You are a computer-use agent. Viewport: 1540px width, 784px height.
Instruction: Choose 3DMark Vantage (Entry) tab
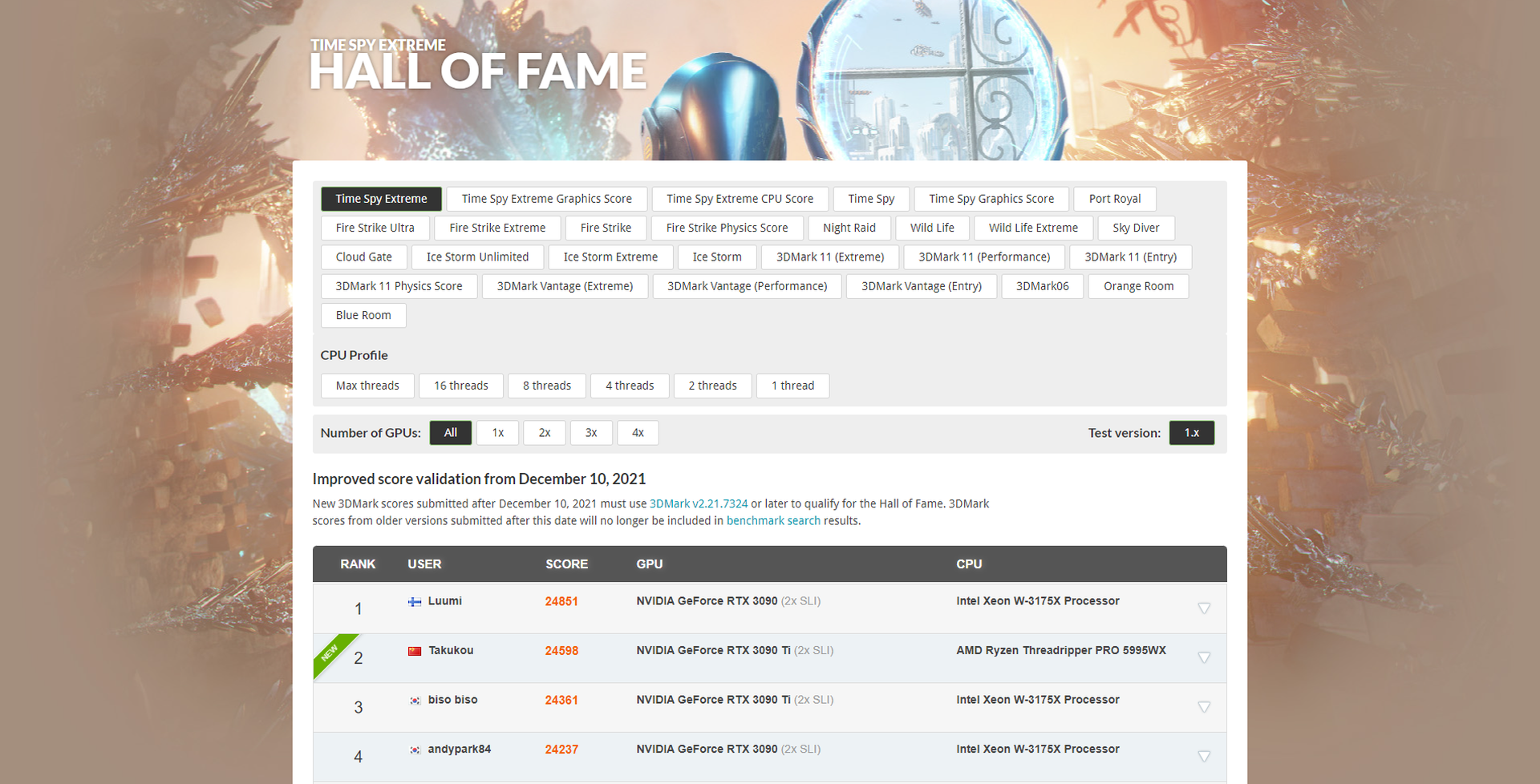click(x=922, y=286)
